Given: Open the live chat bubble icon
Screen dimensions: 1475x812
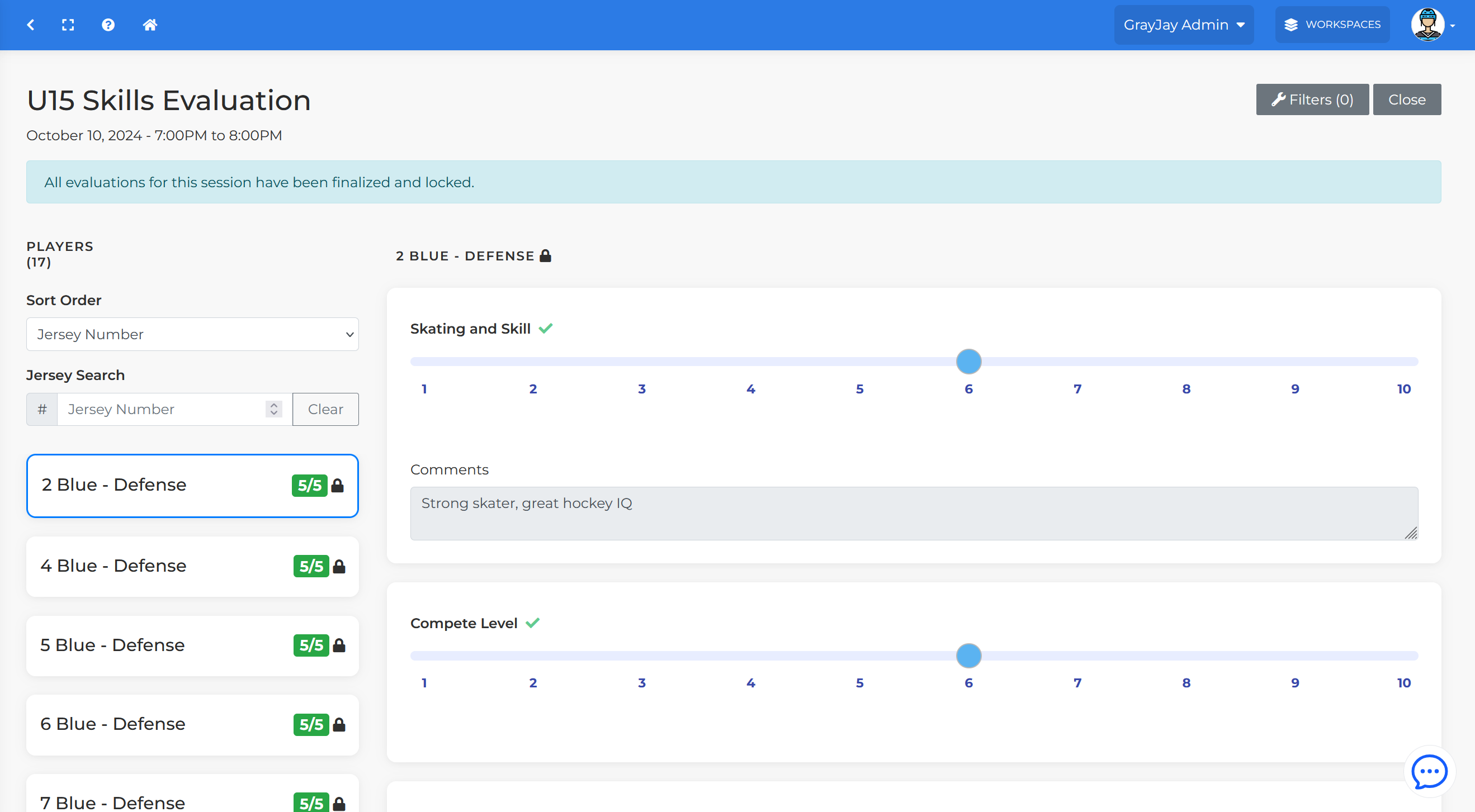Looking at the screenshot, I should coord(1429,771).
